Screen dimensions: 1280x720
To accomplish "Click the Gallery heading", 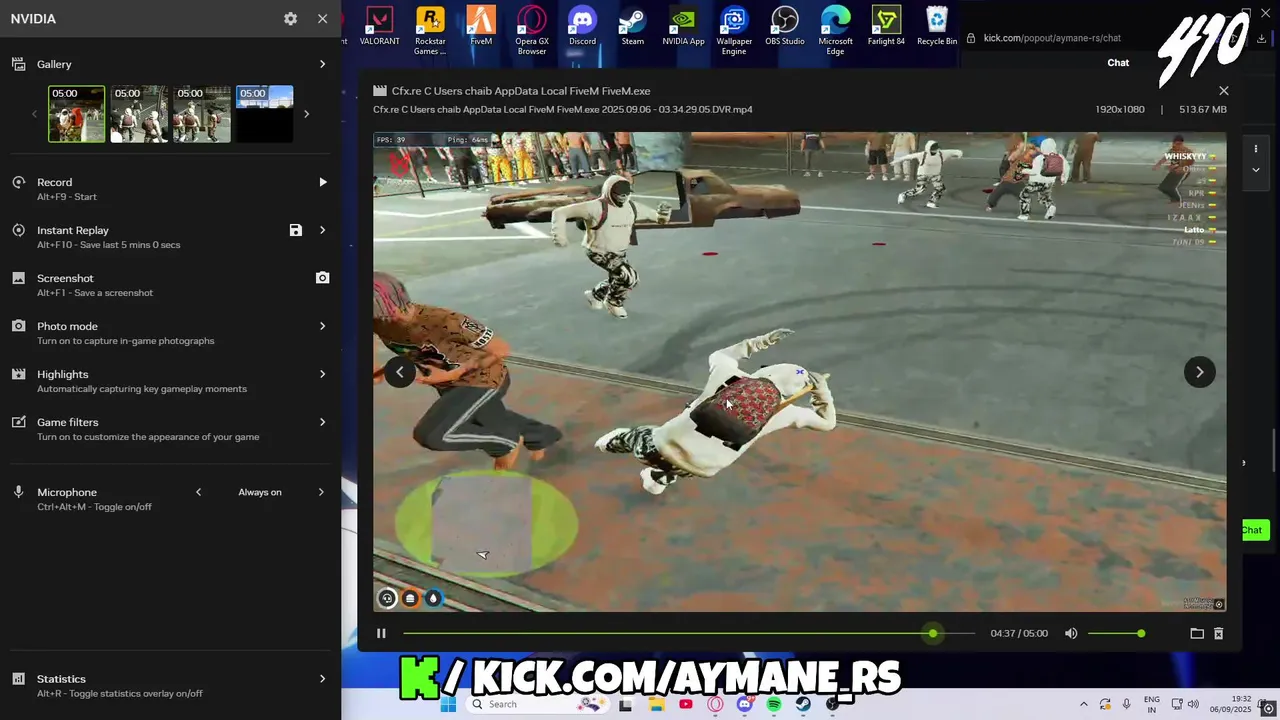I will click(54, 64).
